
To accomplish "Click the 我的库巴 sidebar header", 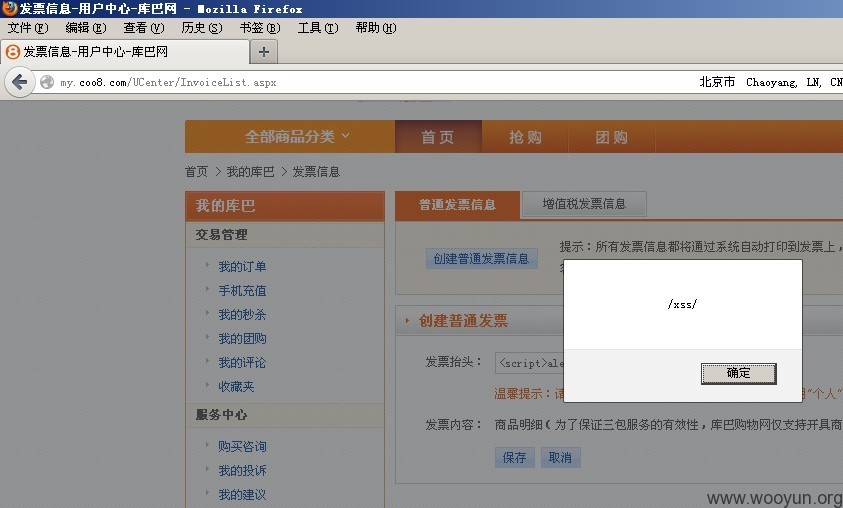I will click(x=285, y=206).
